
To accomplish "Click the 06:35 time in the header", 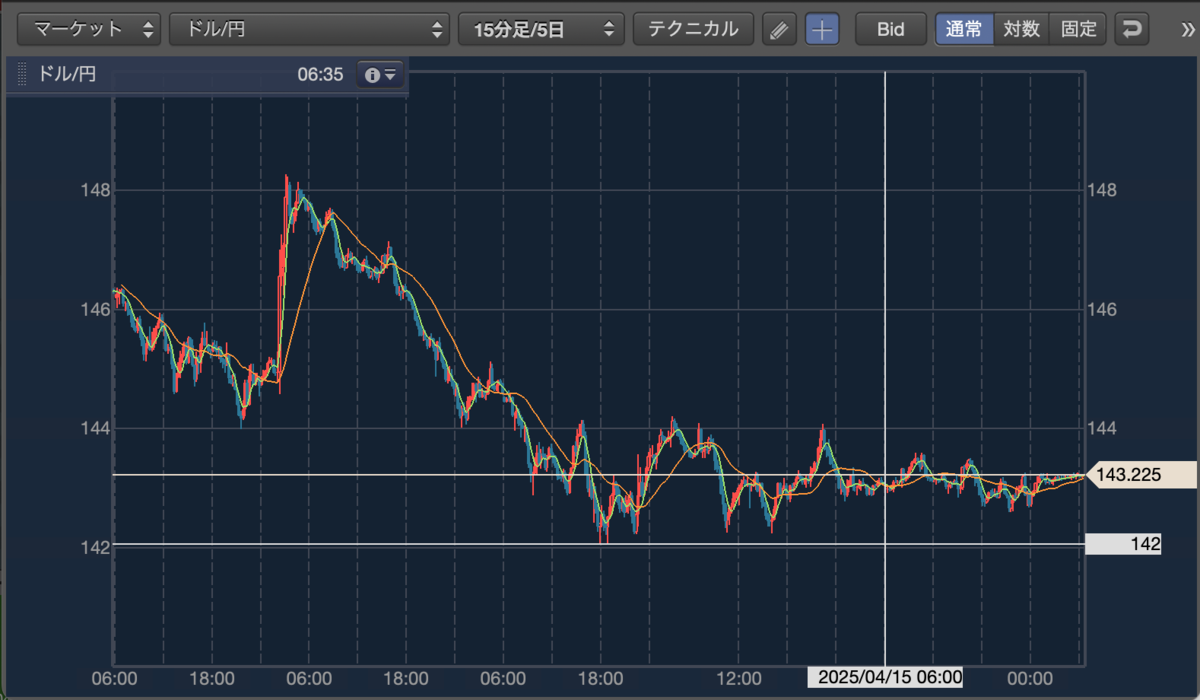I will pos(320,74).
